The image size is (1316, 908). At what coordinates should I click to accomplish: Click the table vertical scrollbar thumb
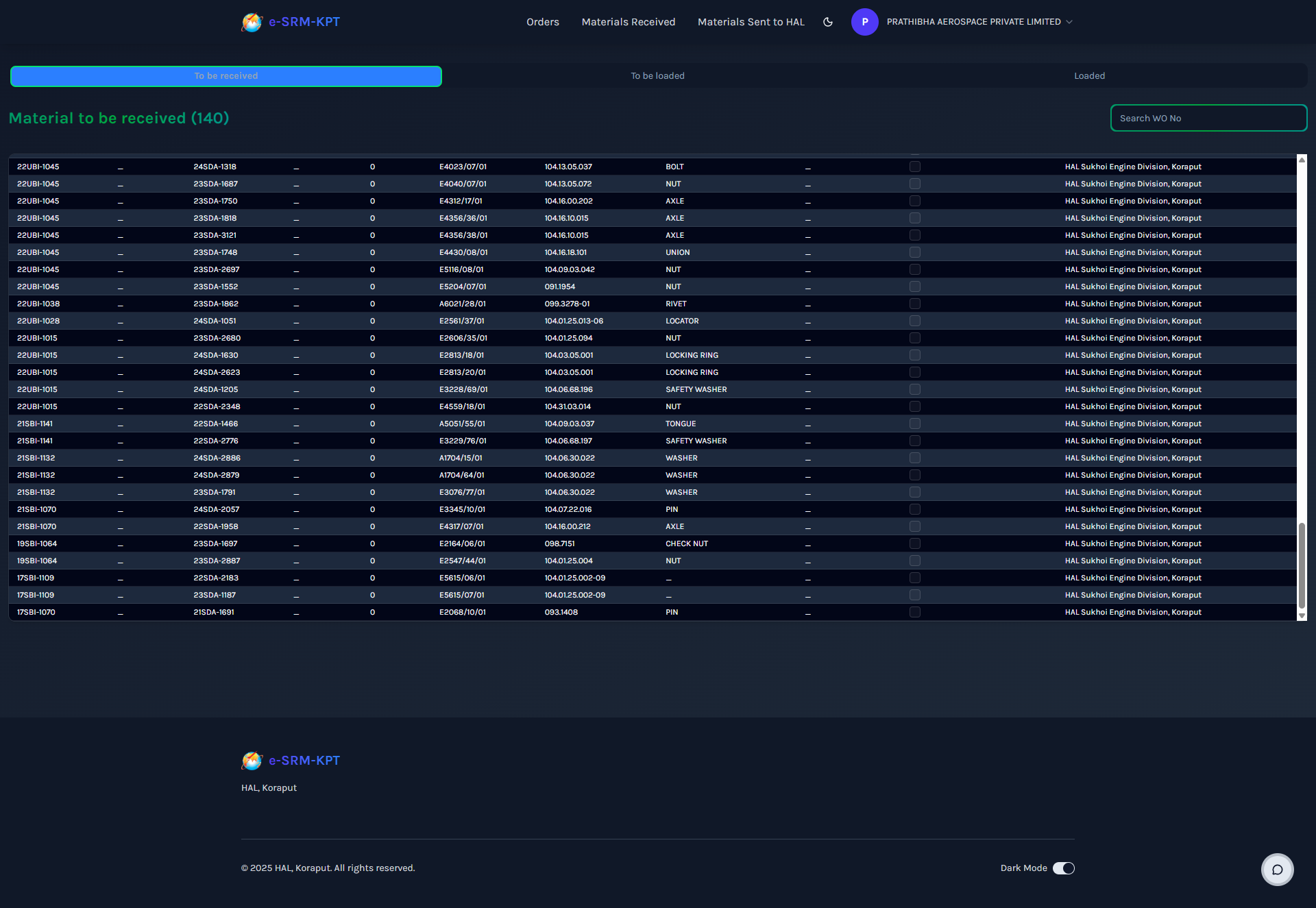point(1302,565)
